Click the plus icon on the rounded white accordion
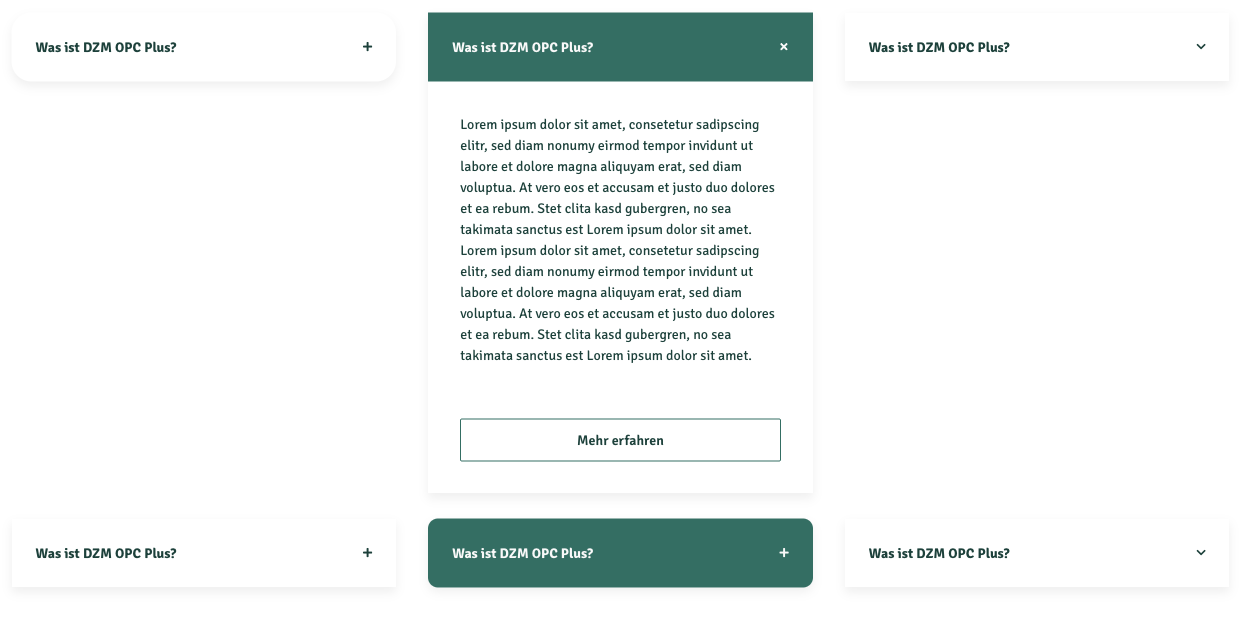1250x624 pixels. tap(367, 47)
